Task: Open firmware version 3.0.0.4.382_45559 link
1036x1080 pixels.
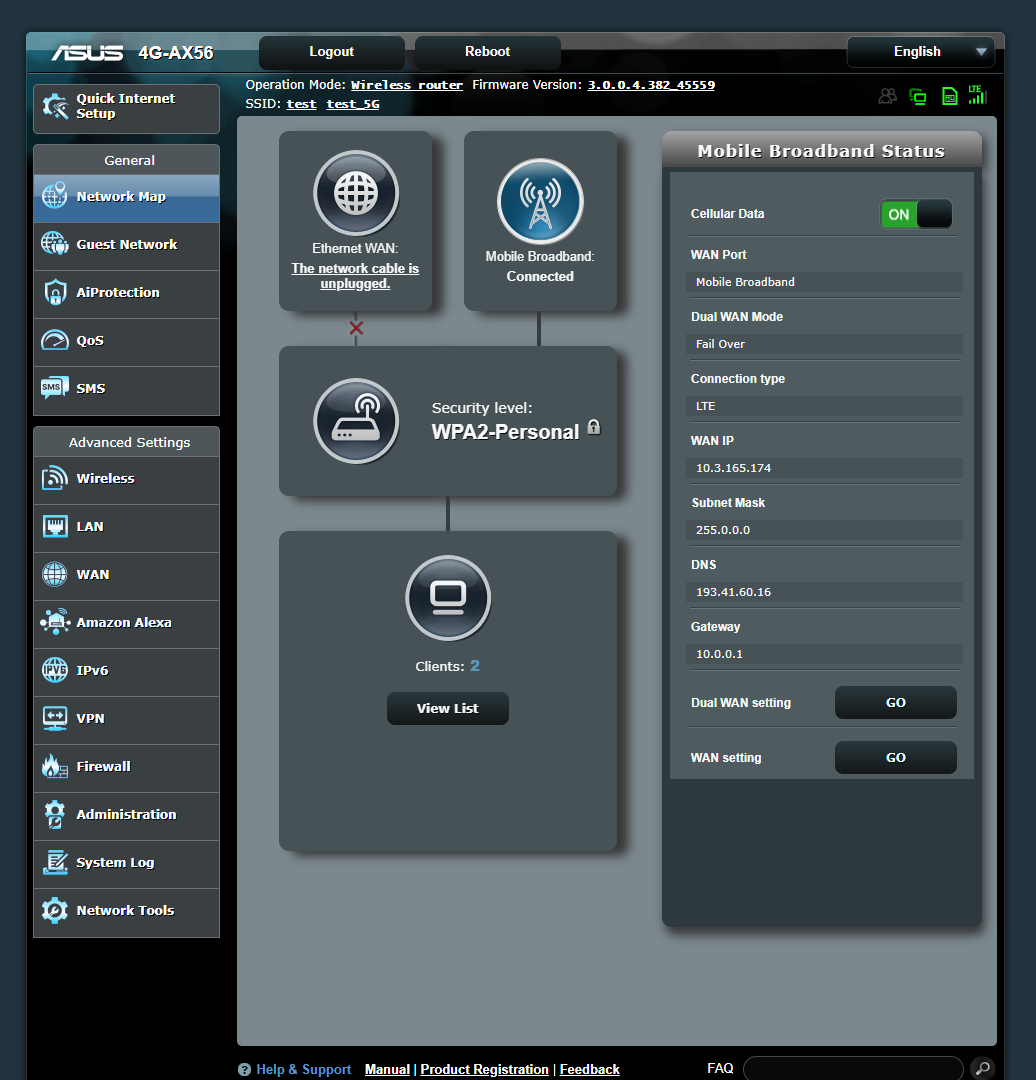Action: click(651, 85)
